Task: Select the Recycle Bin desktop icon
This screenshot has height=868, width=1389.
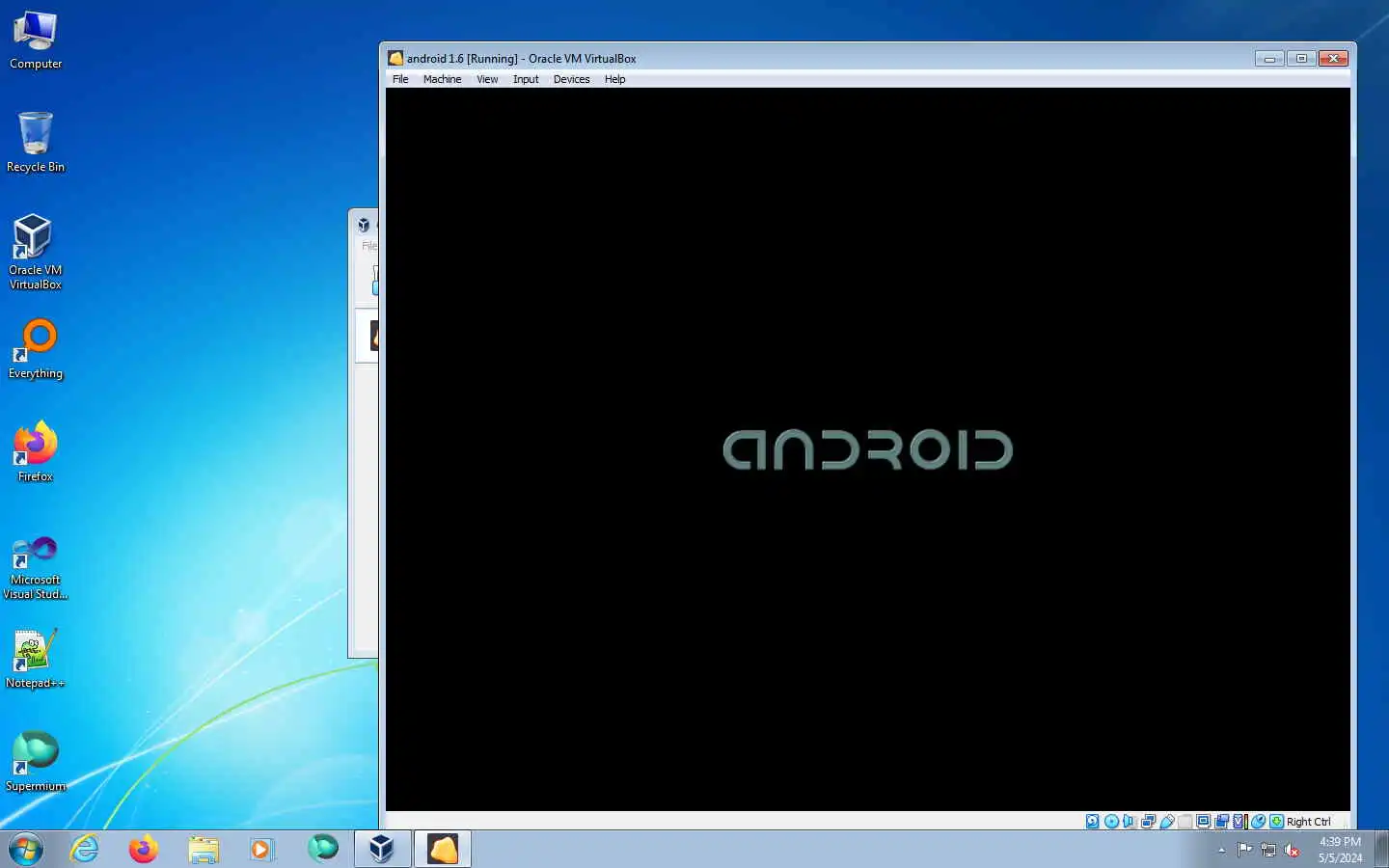Action: pos(36,143)
